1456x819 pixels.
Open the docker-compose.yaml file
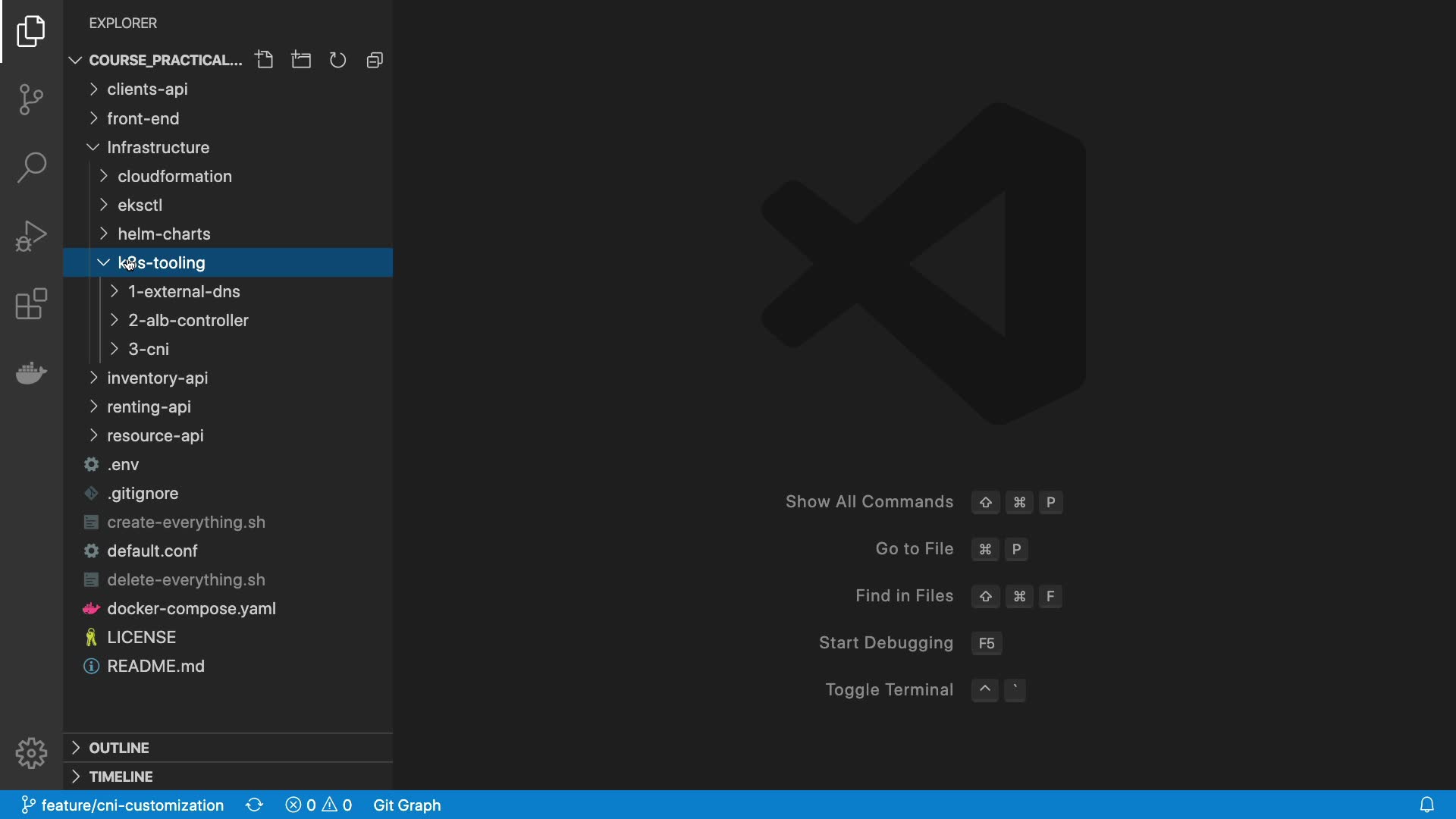pos(191,609)
